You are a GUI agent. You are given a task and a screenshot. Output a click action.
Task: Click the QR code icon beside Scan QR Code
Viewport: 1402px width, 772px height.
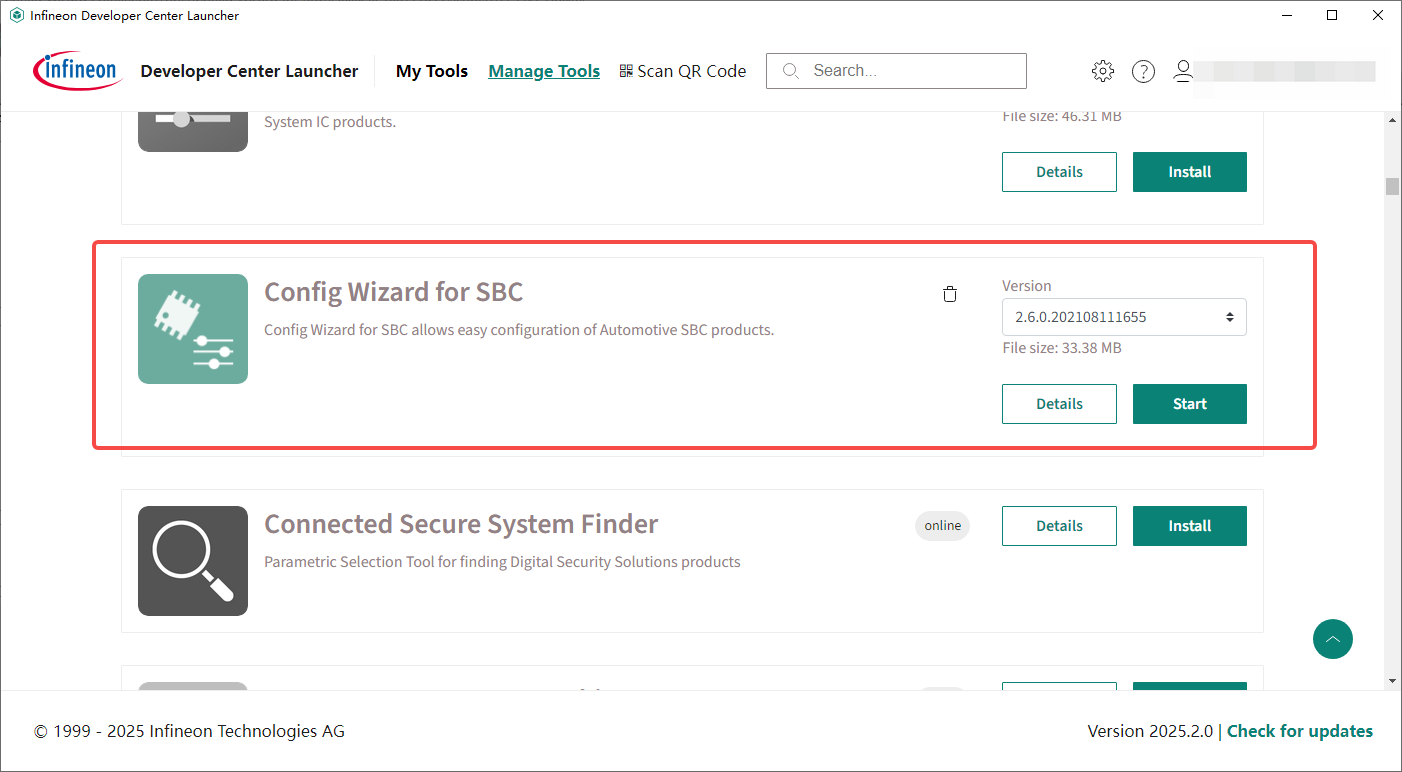tap(626, 71)
